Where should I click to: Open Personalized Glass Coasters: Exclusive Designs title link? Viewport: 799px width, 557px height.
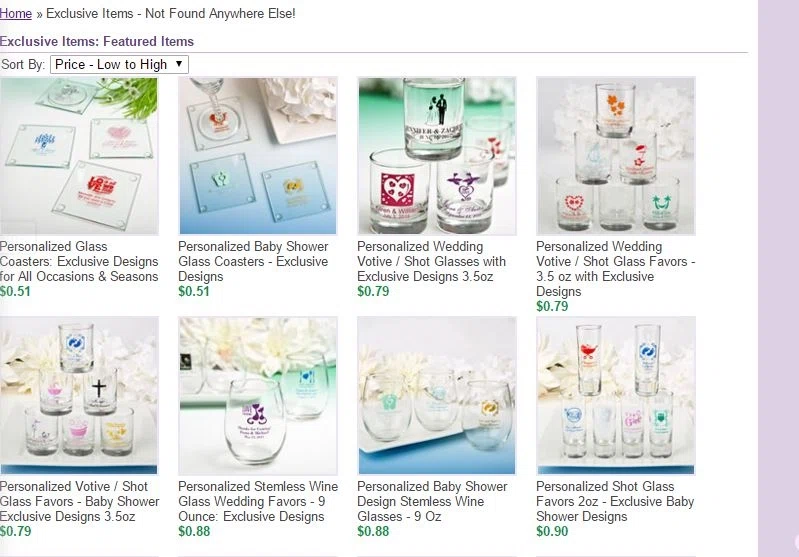79,261
